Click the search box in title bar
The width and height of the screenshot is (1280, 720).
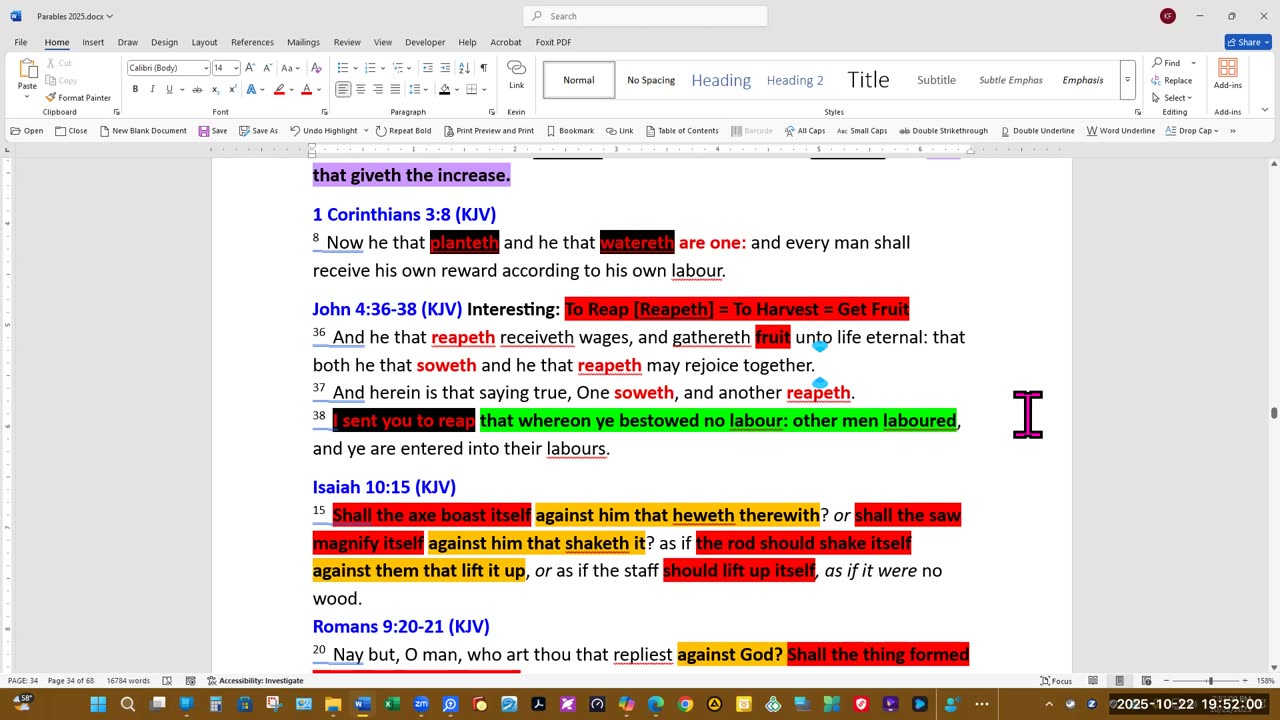[x=645, y=16]
